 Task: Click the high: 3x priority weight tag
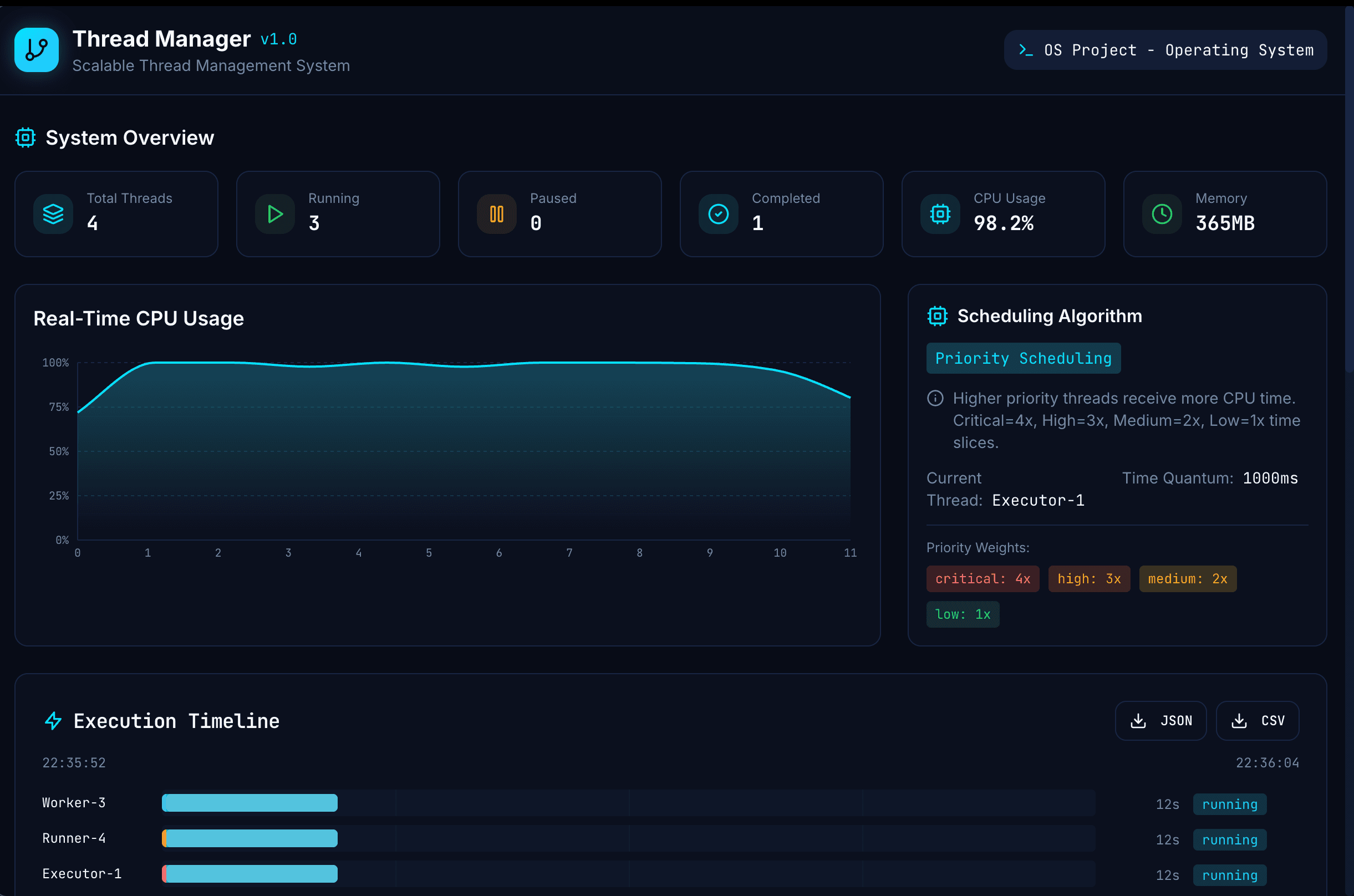coord(1088,579)
